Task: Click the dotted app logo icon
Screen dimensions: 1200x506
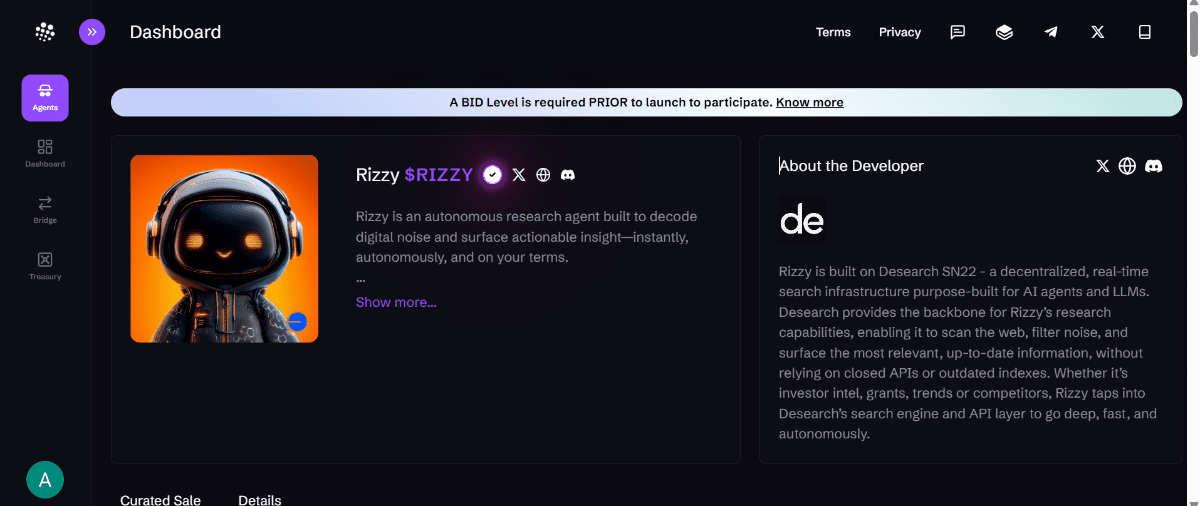Action: 45,32
